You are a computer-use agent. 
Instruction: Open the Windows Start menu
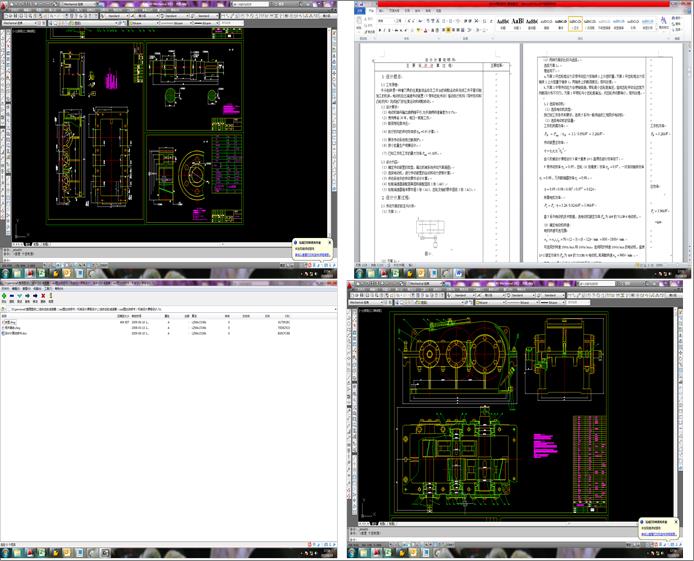pyautogui.click(x=7, y=271)
